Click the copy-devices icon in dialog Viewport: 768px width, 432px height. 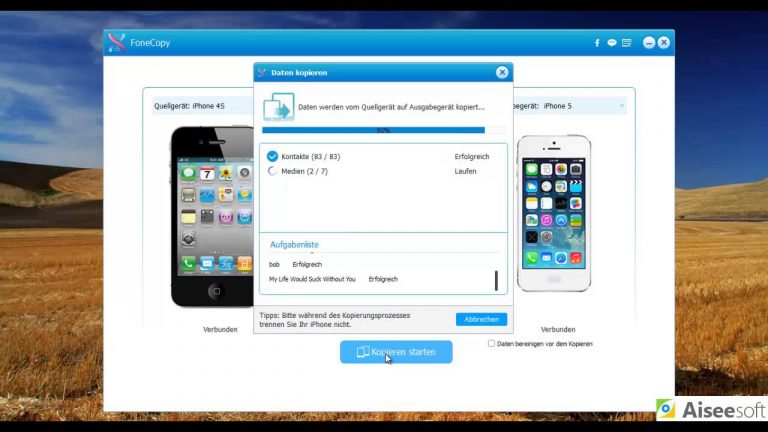pos(279,106)
